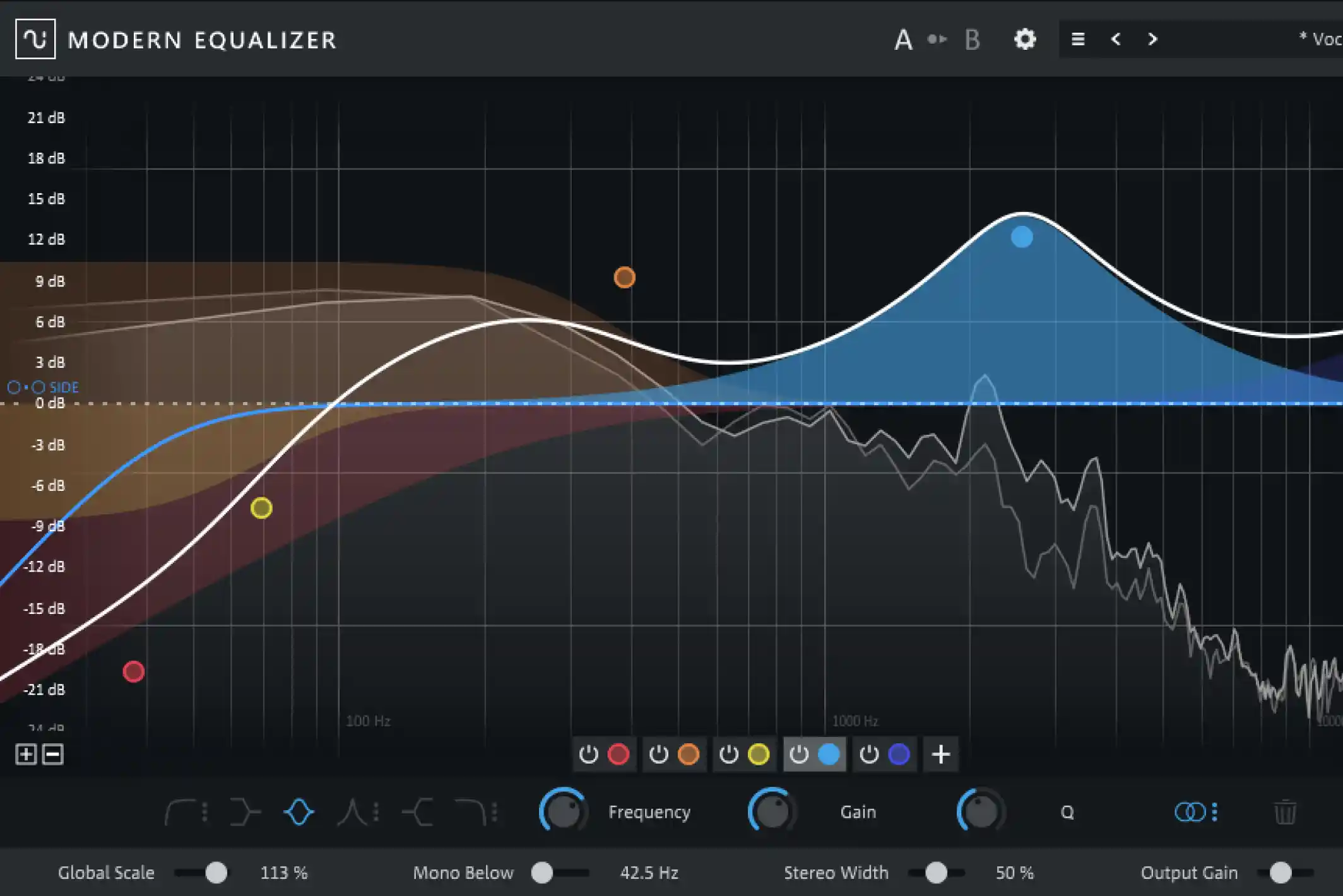Select the orange band color dot
This screenshot has height=896, width=1343.
(x=689, y=754)
